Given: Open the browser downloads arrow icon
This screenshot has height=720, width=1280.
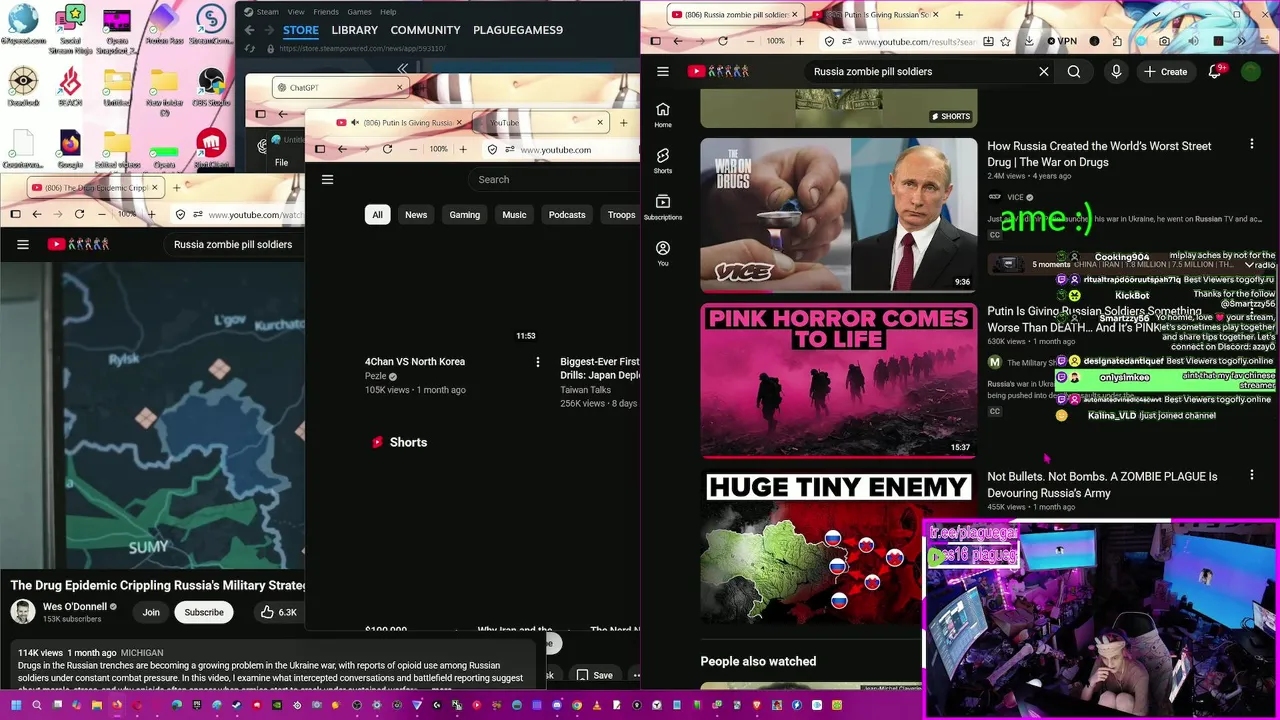Looking at the screenshot, I should 1027,41.
